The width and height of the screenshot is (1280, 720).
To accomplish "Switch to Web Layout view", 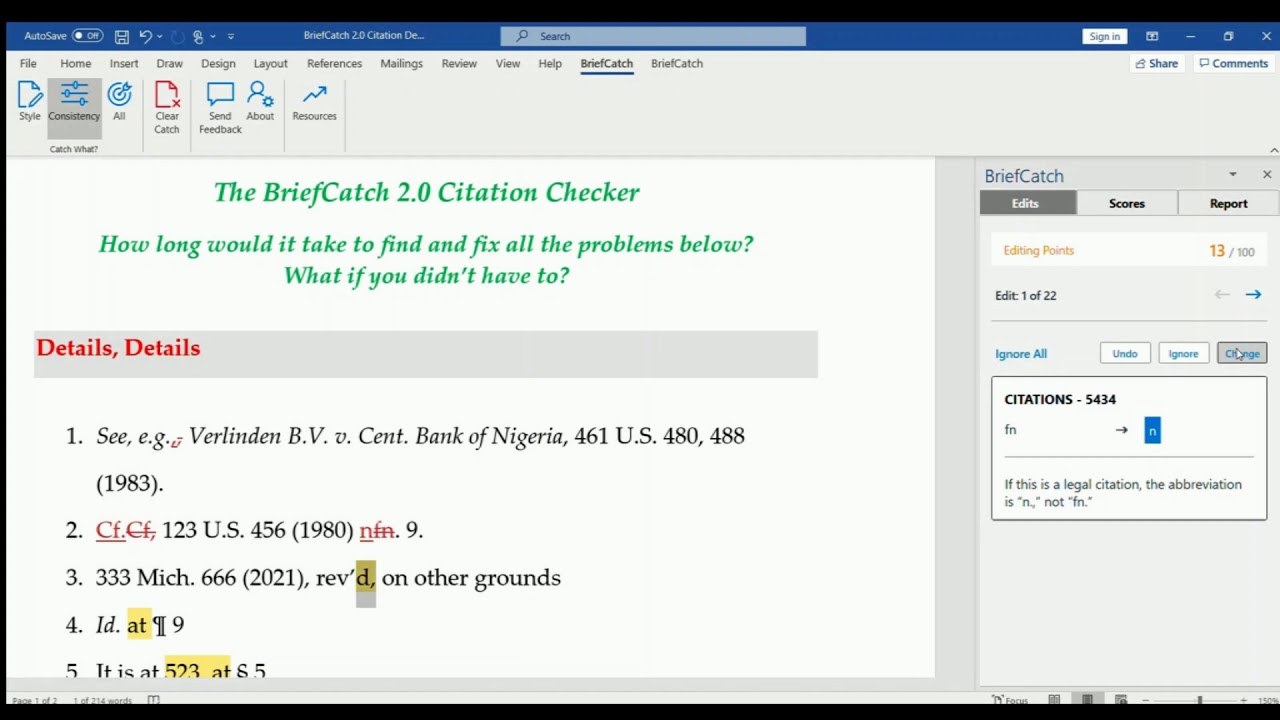I will [x=1121, y=700].
